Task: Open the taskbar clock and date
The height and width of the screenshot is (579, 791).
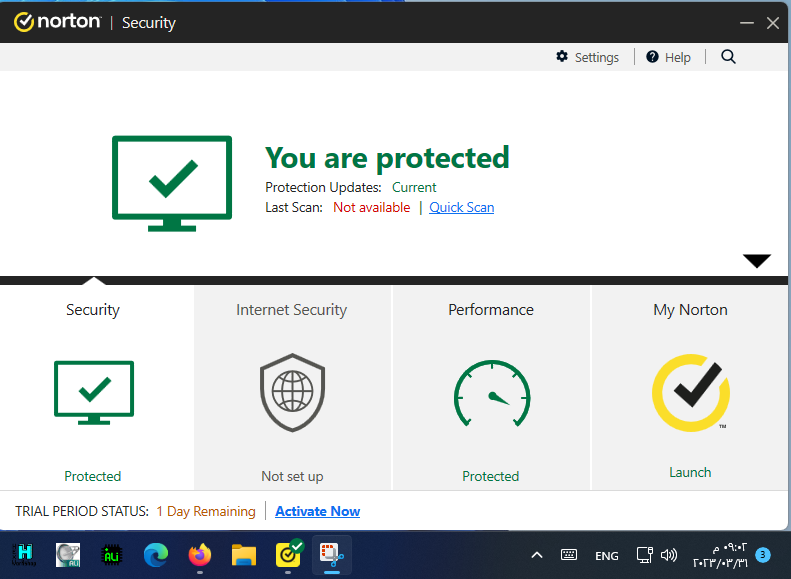Action: click(720, 555)
